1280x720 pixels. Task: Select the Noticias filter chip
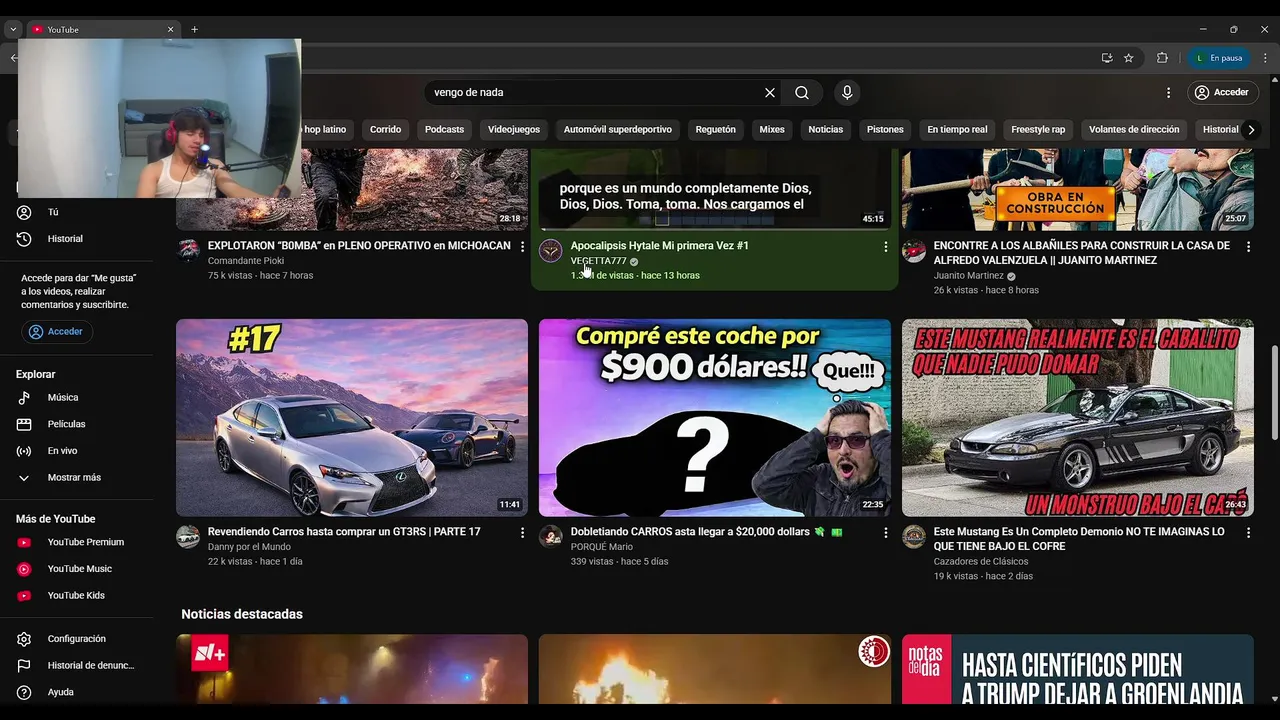tap(826, 129)
